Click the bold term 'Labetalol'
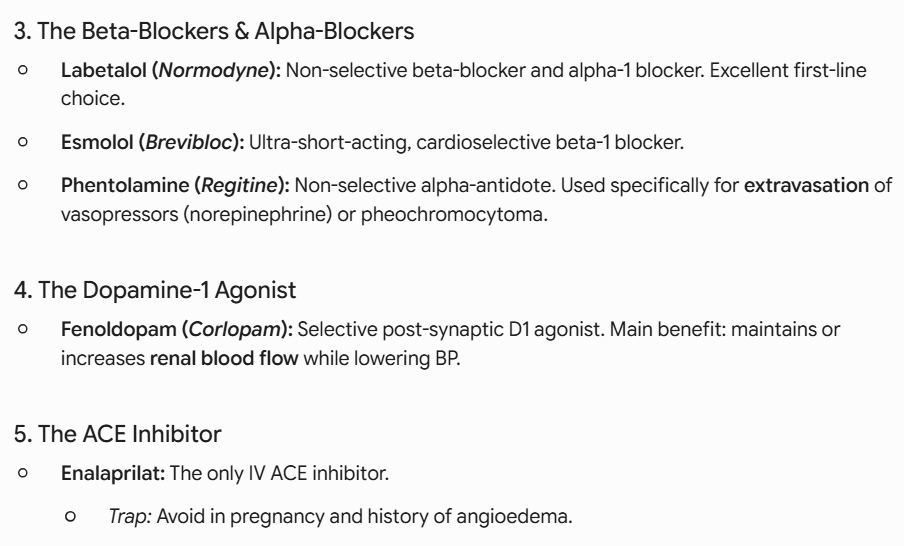Viewport: 904px width, 546px height. (x=104, y=70)
